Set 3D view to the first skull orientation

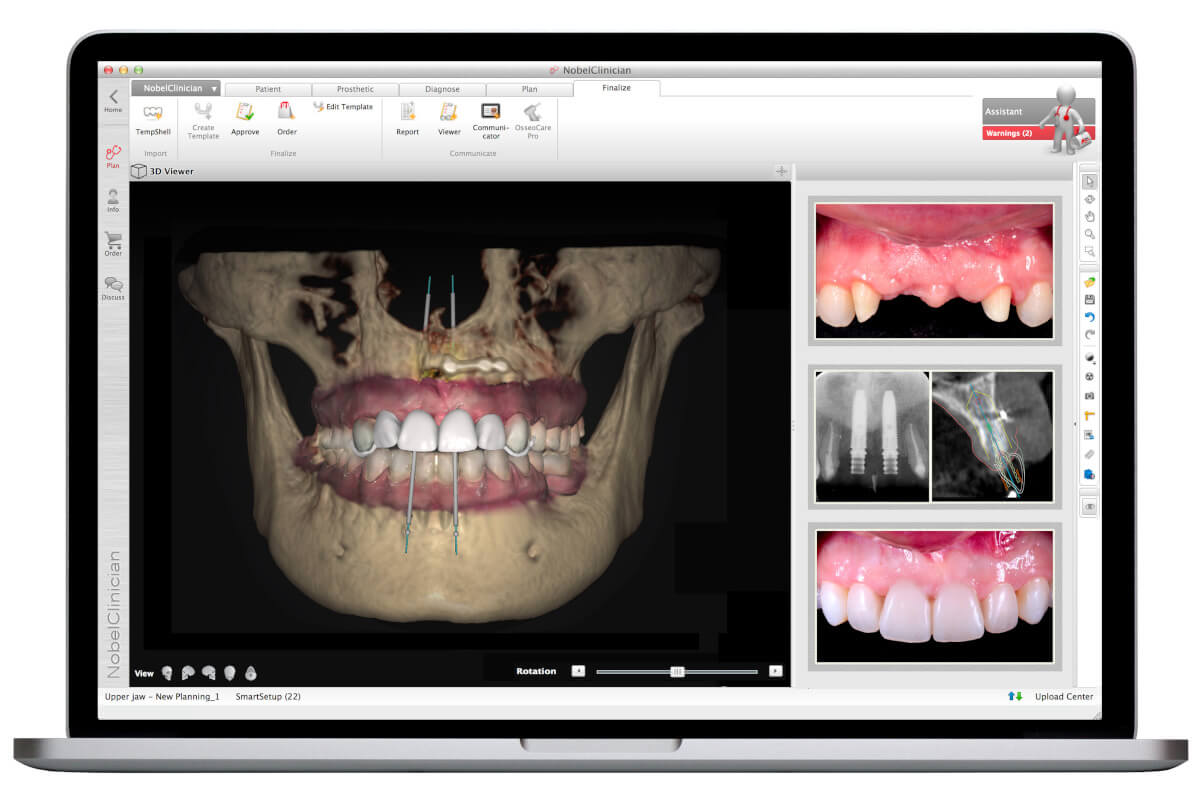pyautogui.click(x=167, y=673)
